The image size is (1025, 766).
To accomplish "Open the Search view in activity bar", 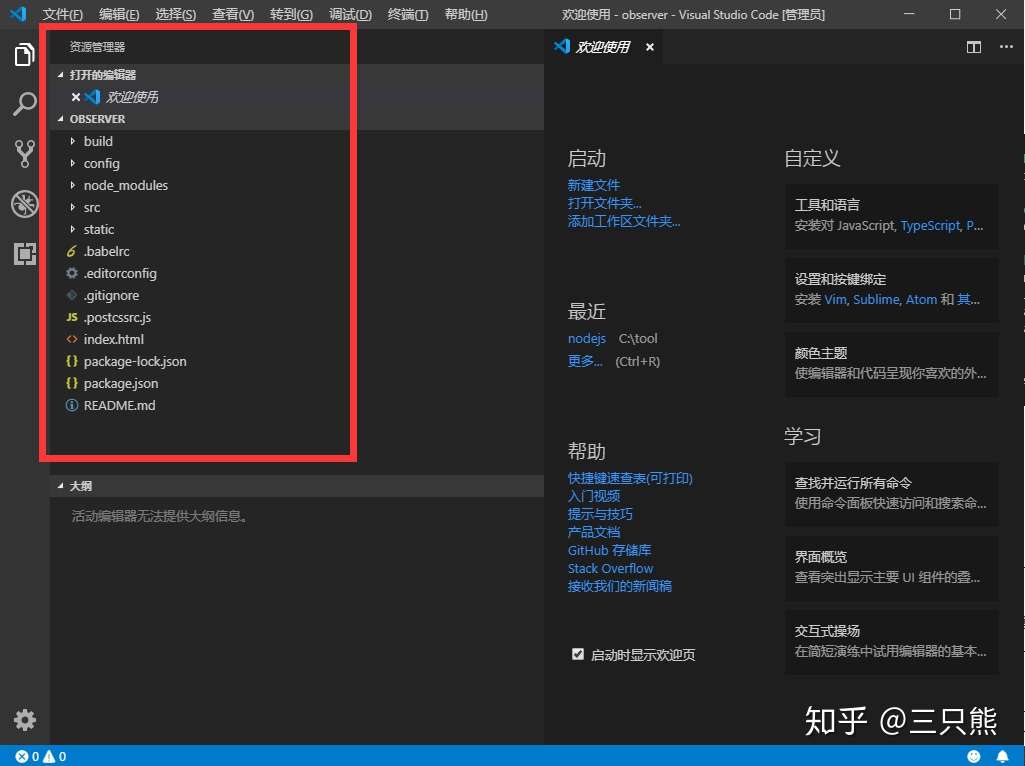I will coord(24,104).
